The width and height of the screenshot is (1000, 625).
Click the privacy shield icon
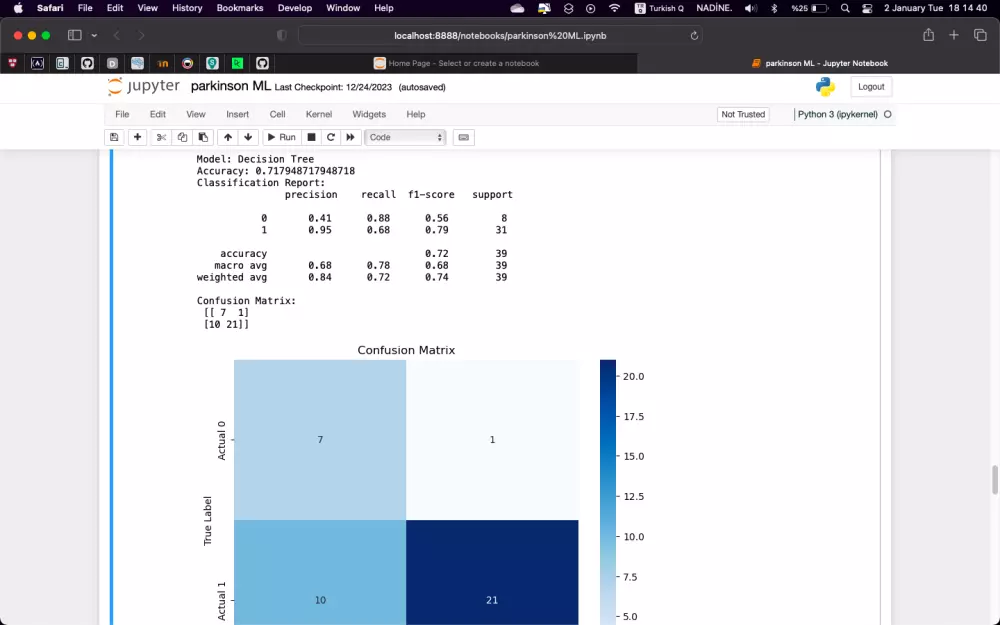point(282,36)
